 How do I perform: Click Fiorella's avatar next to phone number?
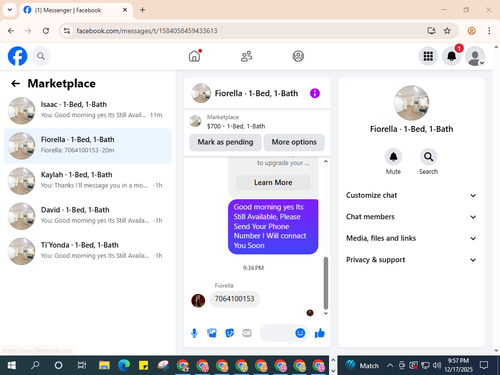(198, 301)
